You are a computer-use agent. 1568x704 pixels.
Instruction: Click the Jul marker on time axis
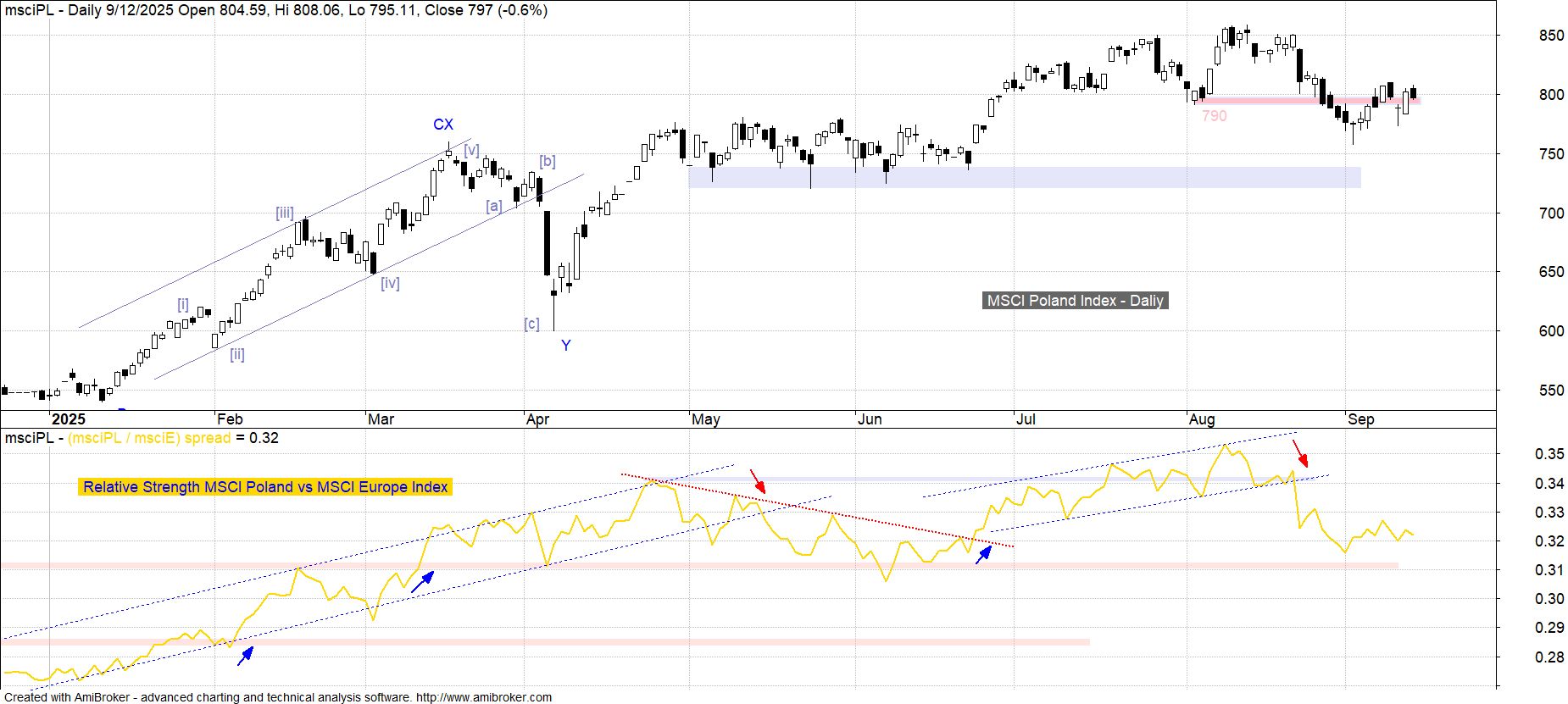coord(1026,419)
